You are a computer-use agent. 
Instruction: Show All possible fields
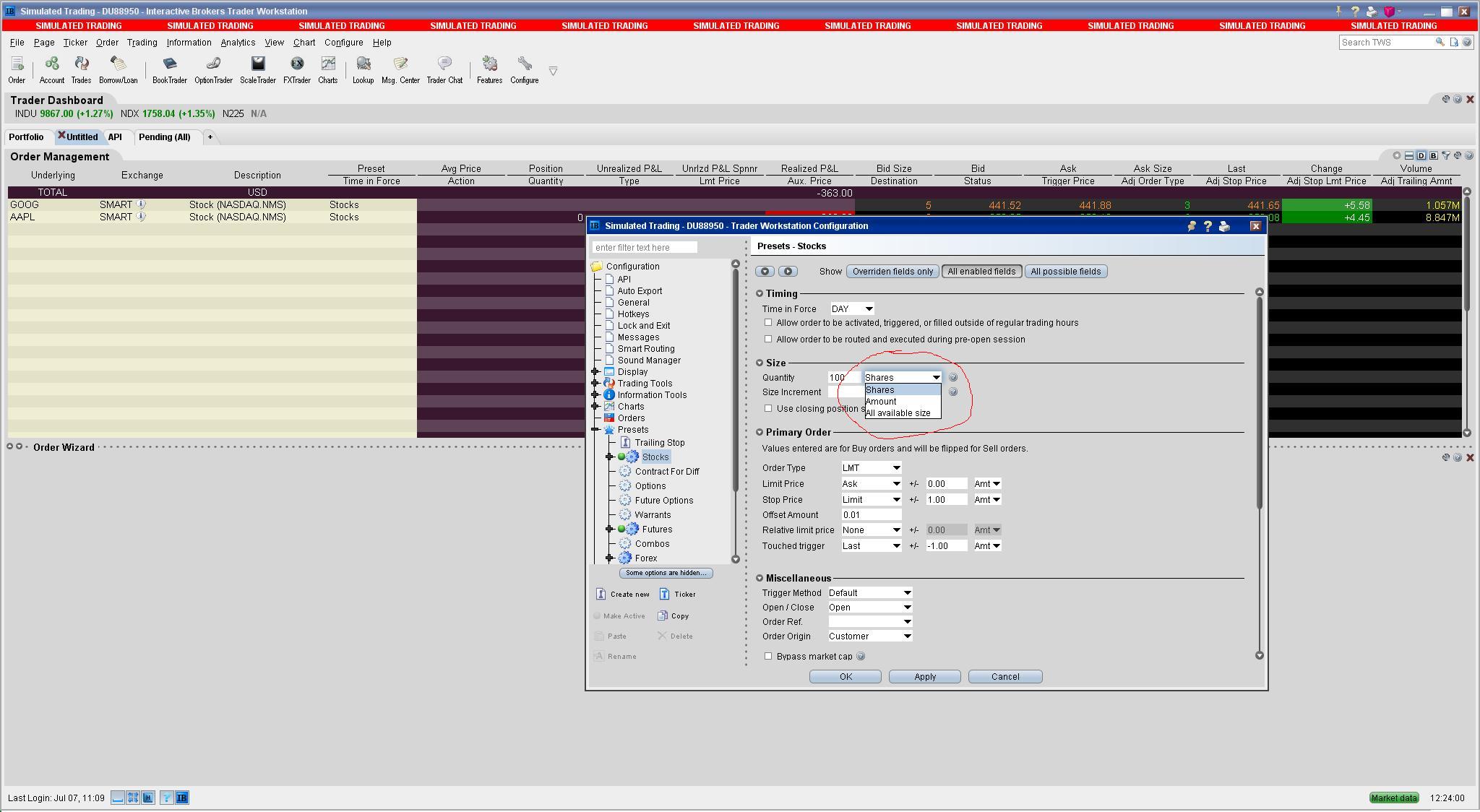tap(1065, 272)
